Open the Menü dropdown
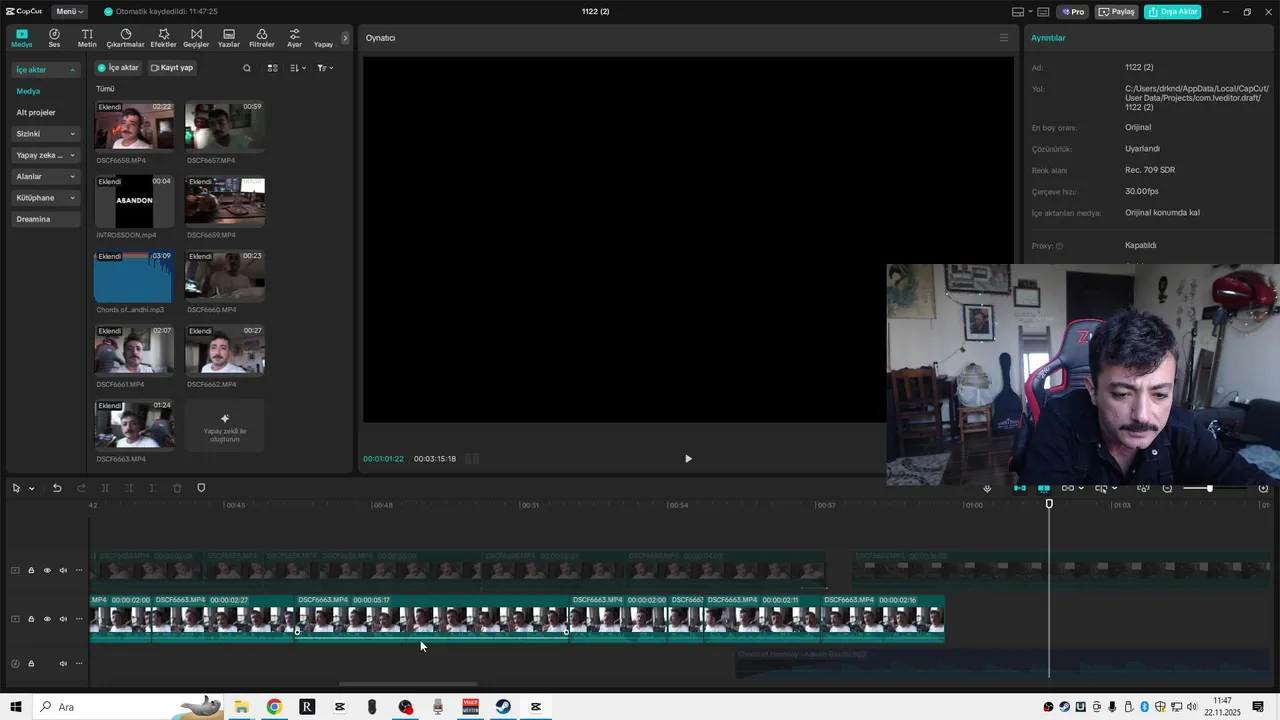1280x720 pixels. coord(70,12)
